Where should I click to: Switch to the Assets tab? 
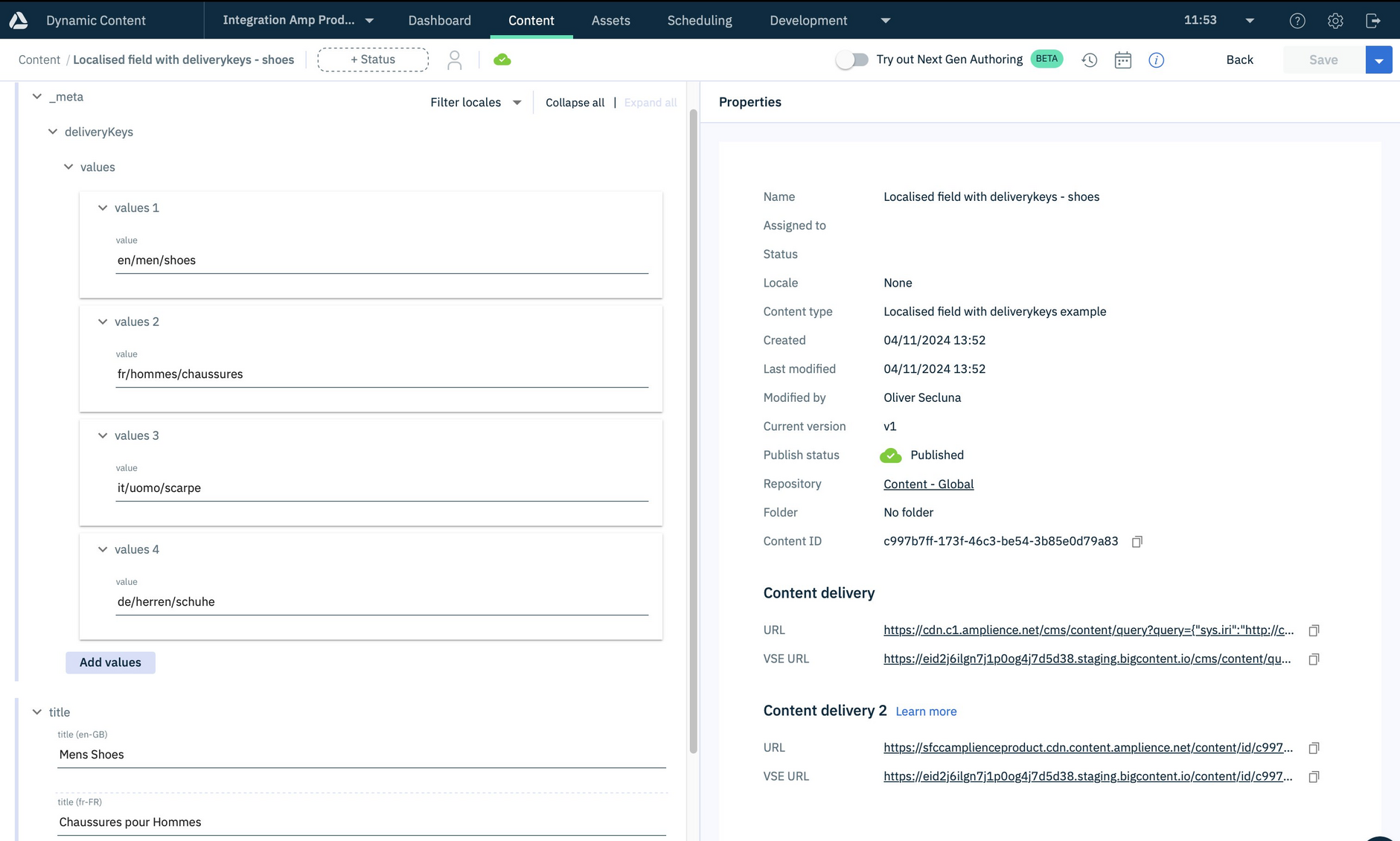611,20
